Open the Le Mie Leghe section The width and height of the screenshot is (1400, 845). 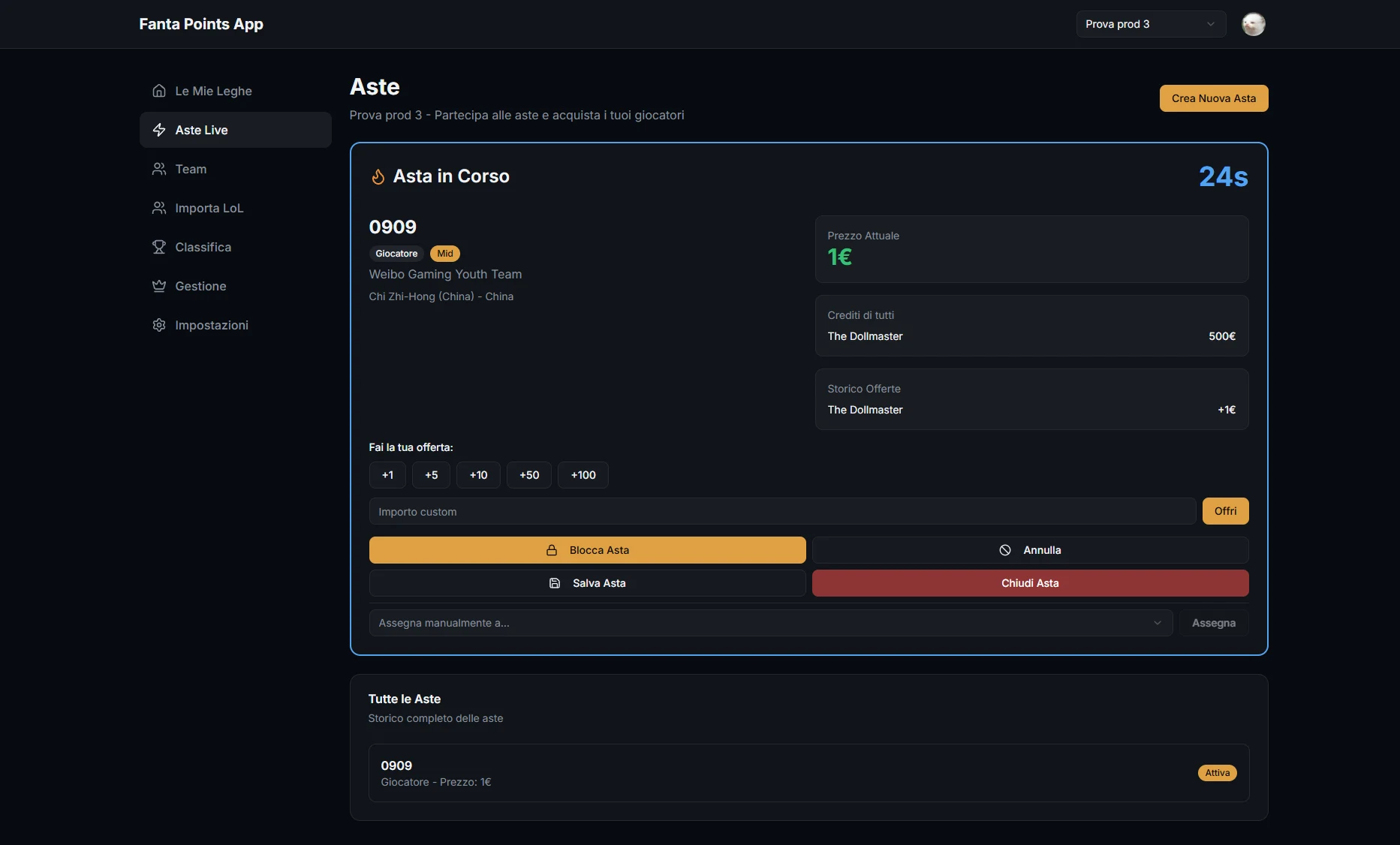pyautogui.click(x=236, y=91)
